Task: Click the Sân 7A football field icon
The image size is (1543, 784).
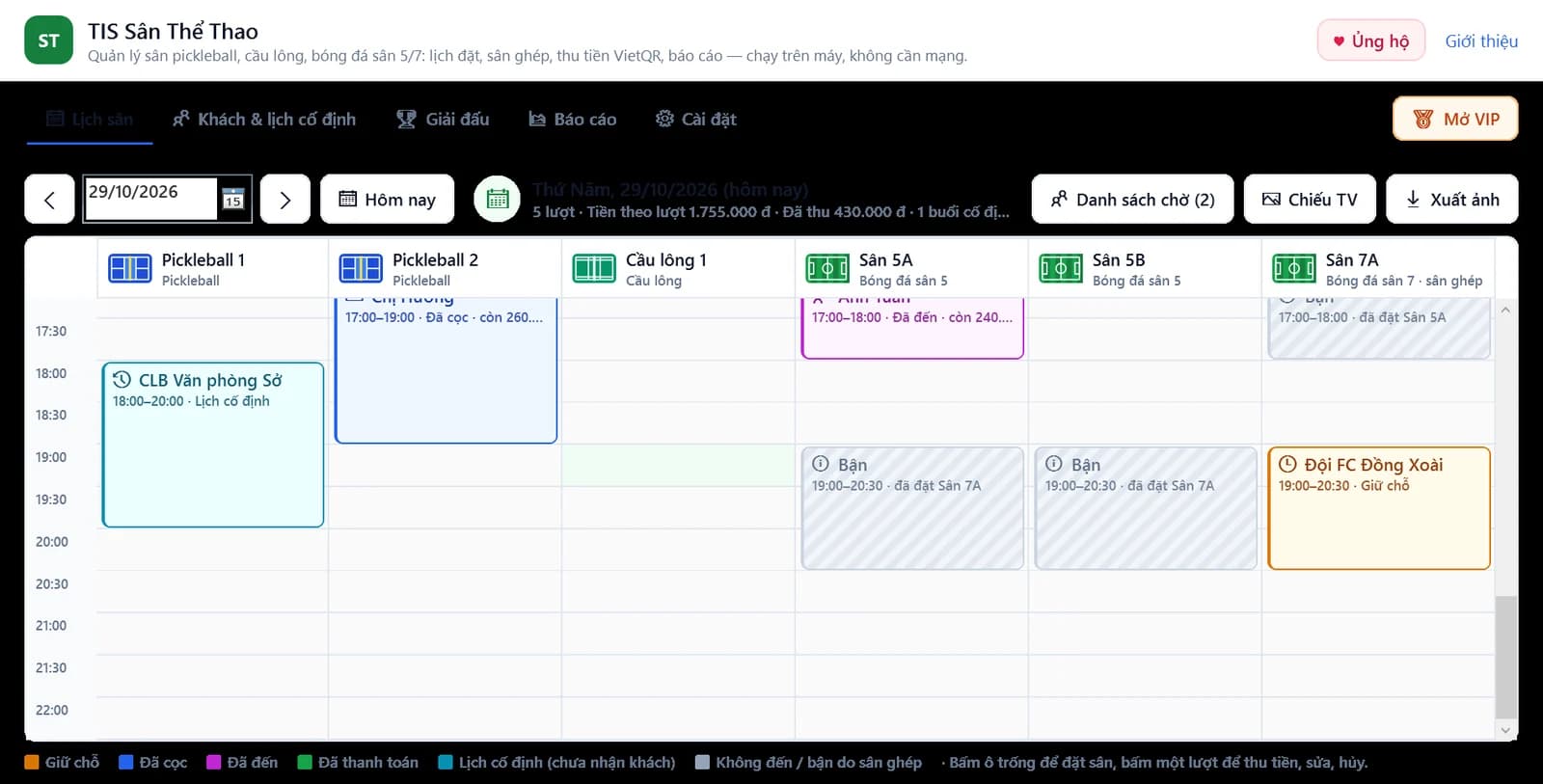Action: (x=1294, y=268)
